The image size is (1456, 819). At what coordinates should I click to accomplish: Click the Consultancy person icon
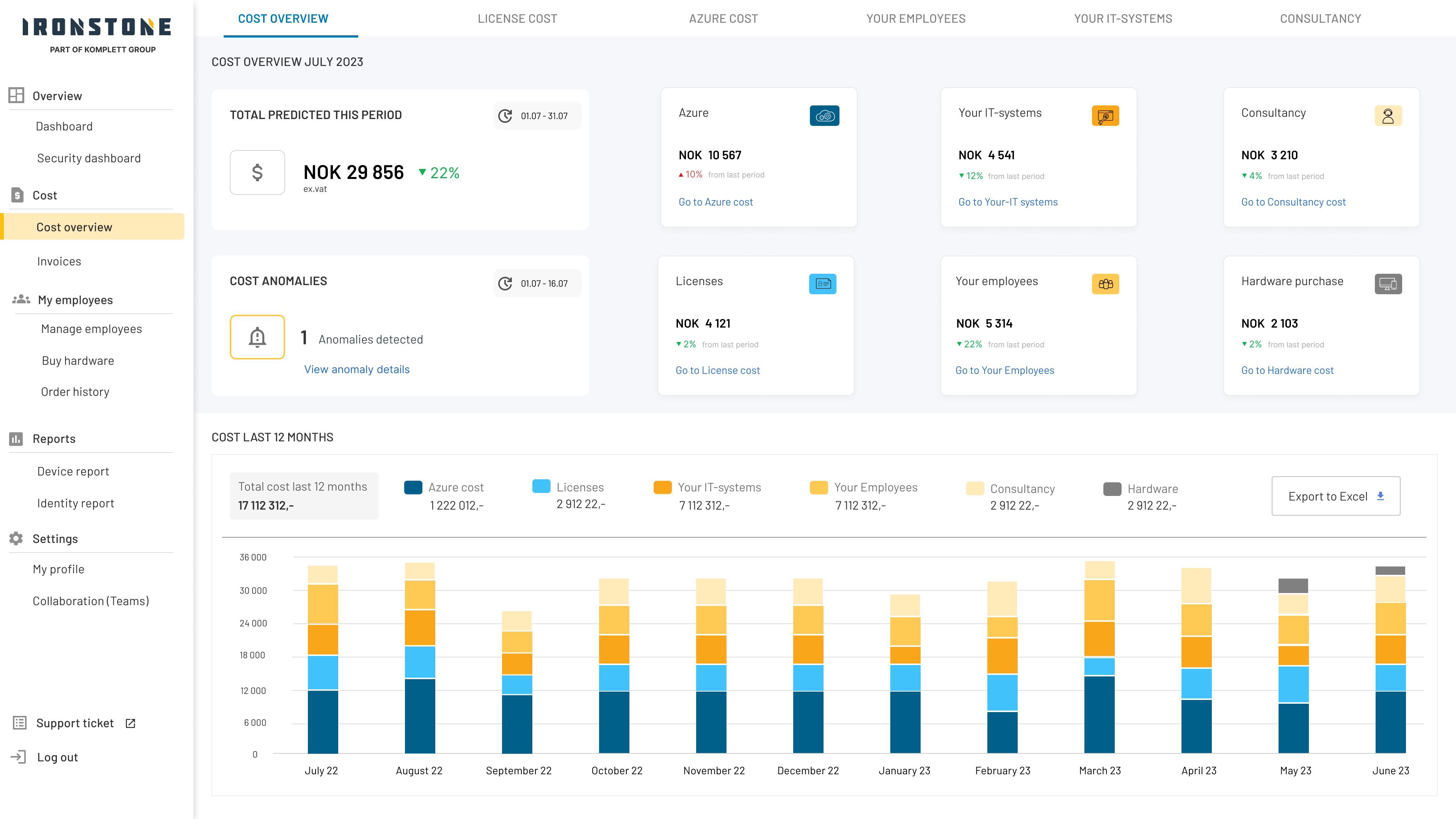point(1388,116)
